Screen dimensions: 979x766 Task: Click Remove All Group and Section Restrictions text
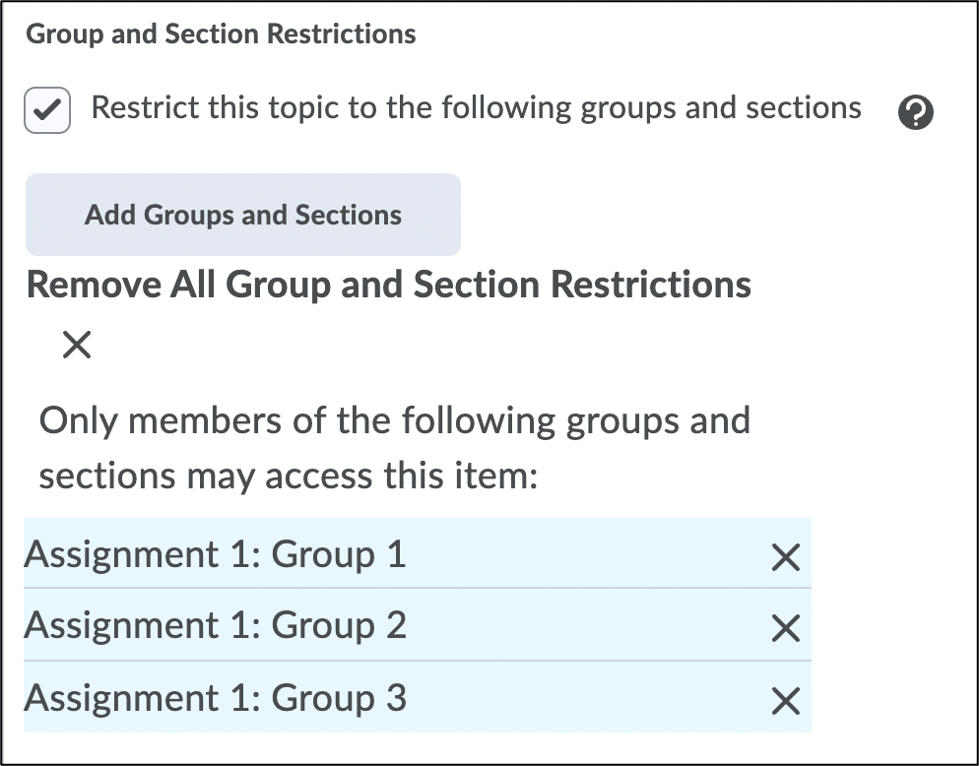coord(389,285)
